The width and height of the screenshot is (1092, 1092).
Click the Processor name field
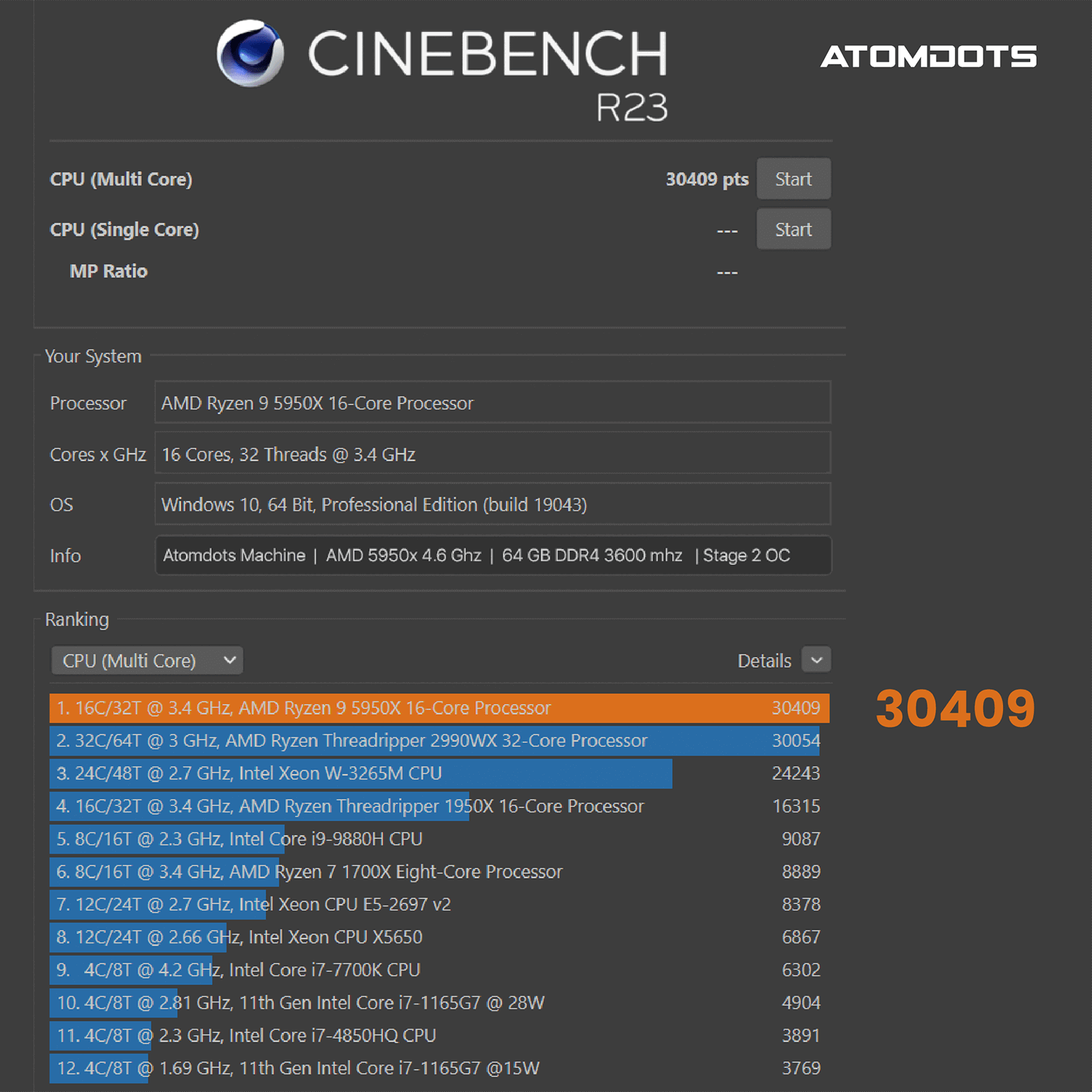tap(492, 403)
